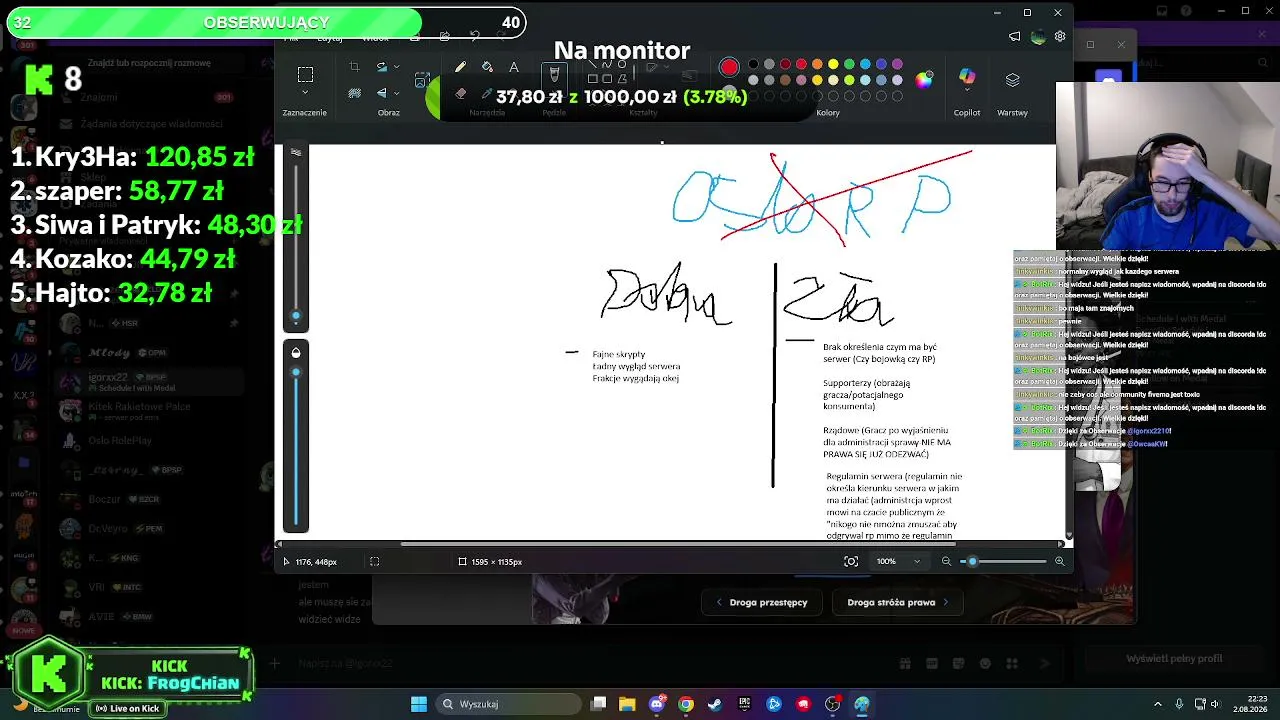Open the Edit colors wheel
This screenshot has height=720, width=1280.
coord(924,80)
